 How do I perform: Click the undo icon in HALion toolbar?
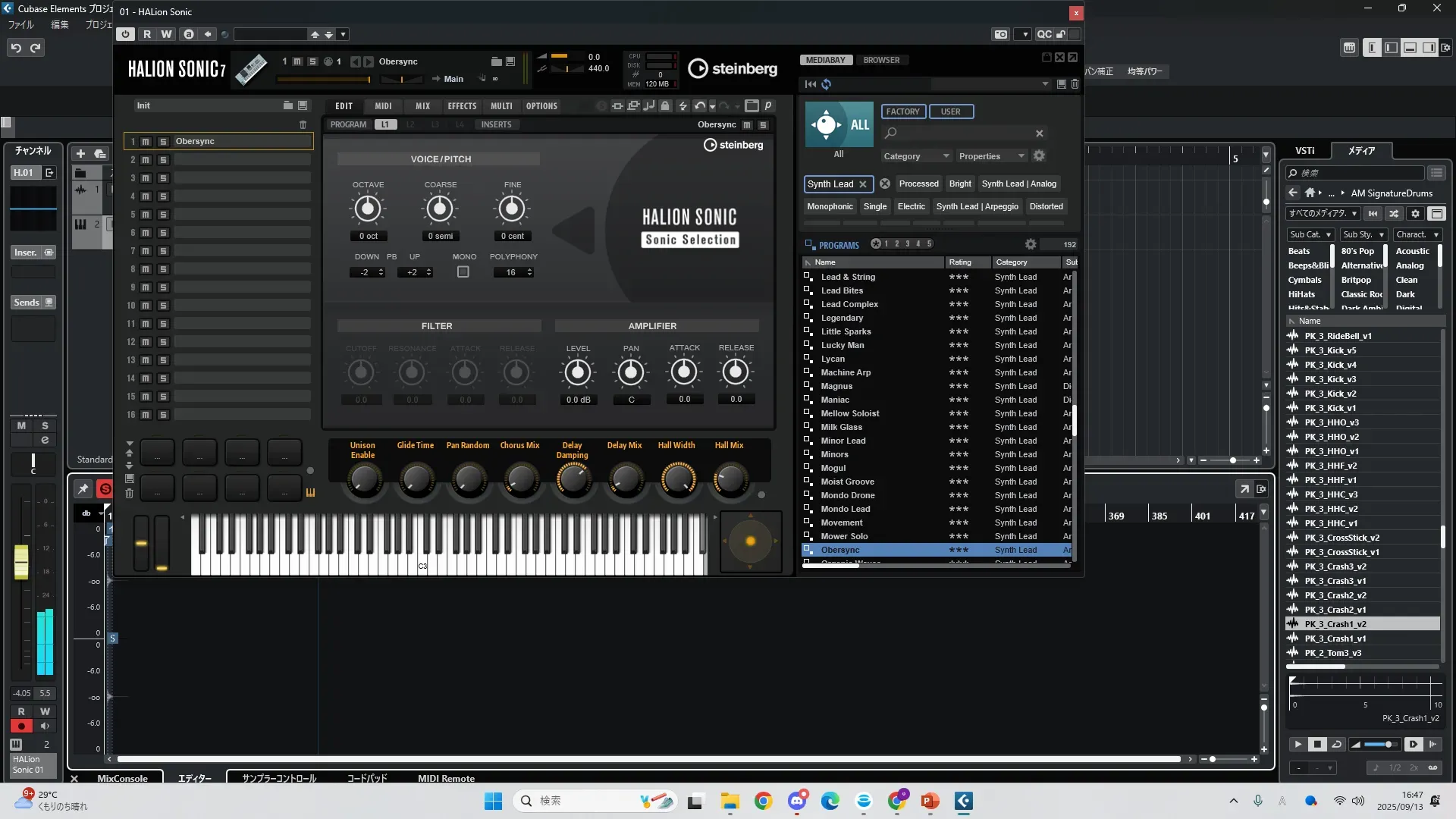[x=699, y=106]
